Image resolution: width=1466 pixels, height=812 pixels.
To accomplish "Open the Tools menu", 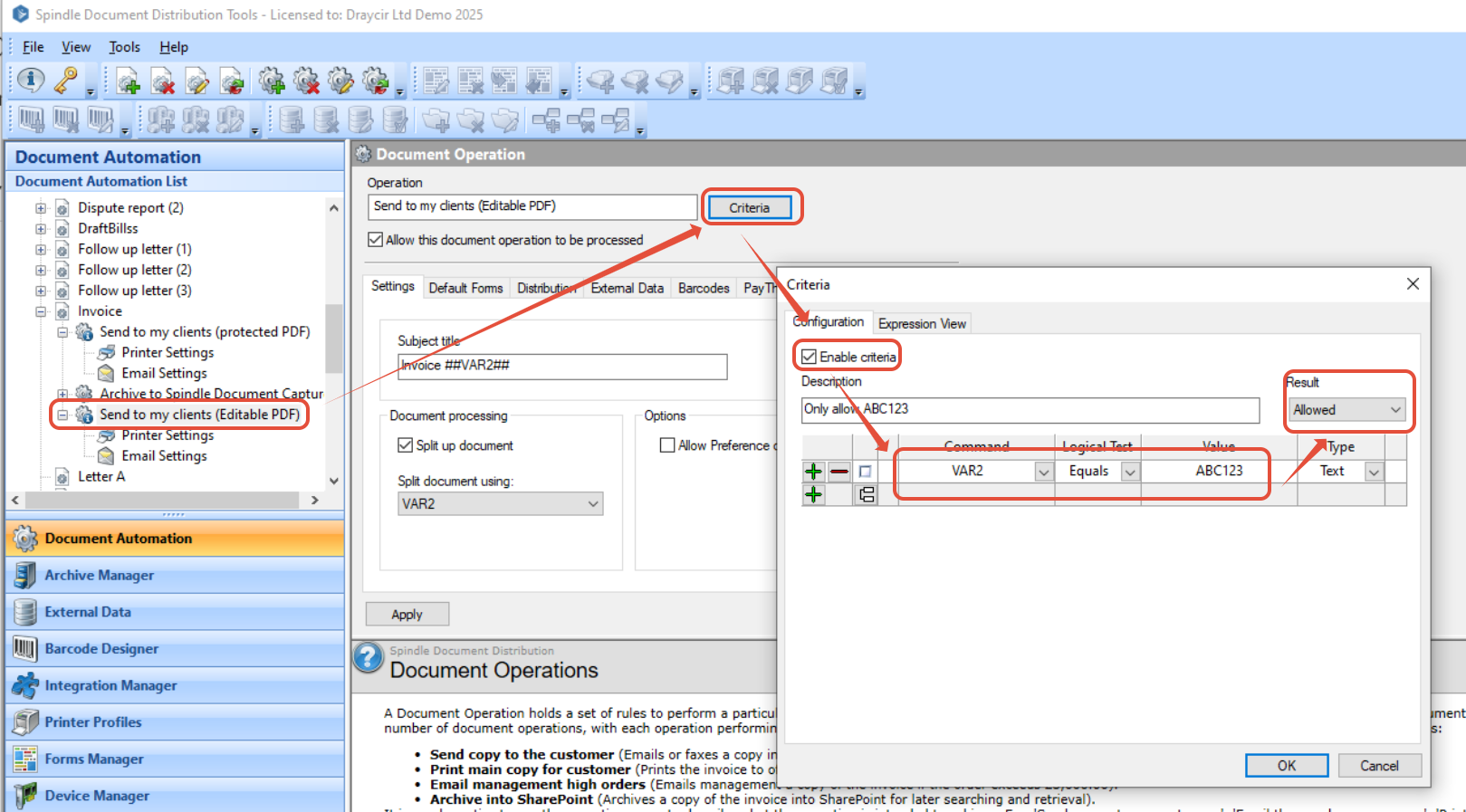I will (125, 47).
